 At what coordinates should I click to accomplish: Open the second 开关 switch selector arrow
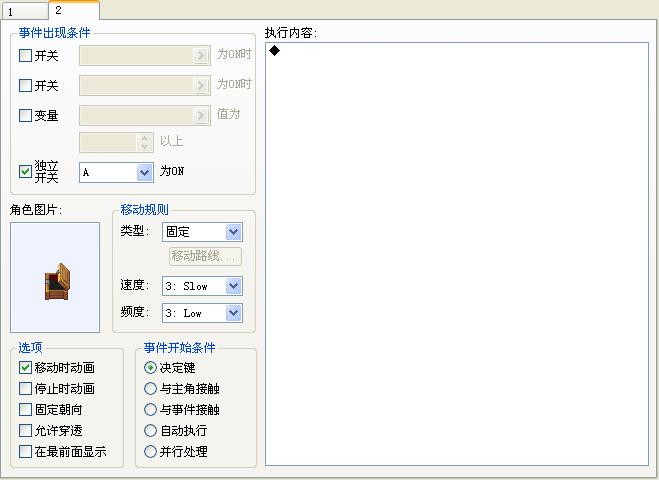pyautogui.click(x=201, y=85)
